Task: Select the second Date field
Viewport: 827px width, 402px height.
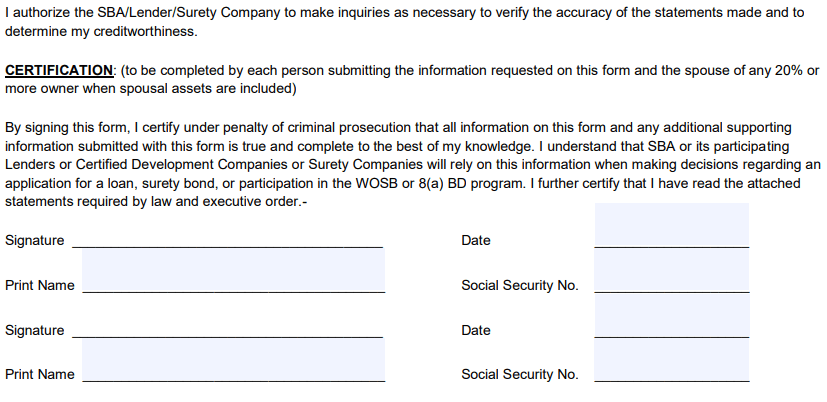Action: click(671, 316)
